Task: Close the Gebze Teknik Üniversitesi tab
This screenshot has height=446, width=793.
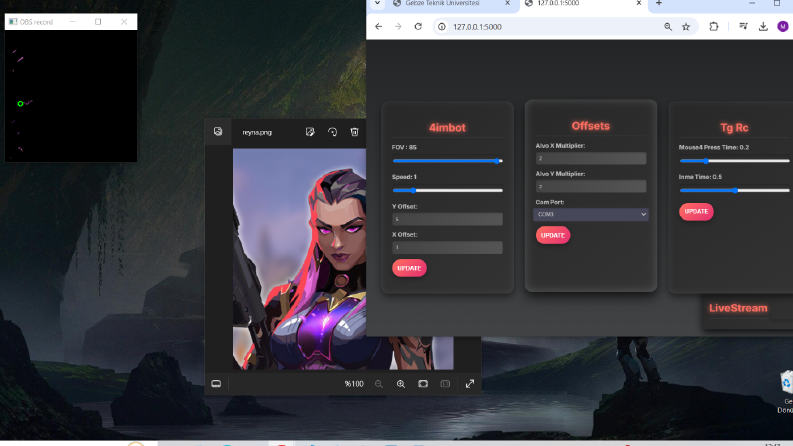Action: (x=507, y=4)
